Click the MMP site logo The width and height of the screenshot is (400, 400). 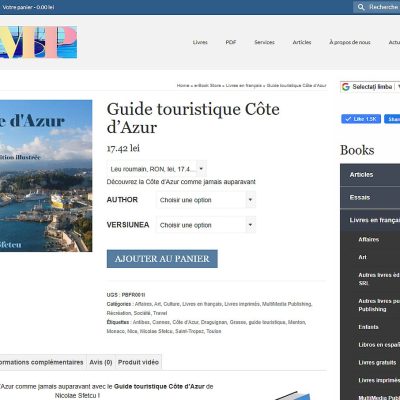point(38,42)
